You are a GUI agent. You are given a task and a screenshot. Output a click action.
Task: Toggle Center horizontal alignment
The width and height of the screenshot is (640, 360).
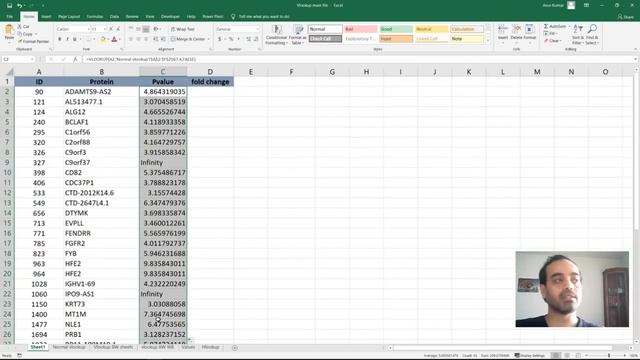[x=138, y=39]
